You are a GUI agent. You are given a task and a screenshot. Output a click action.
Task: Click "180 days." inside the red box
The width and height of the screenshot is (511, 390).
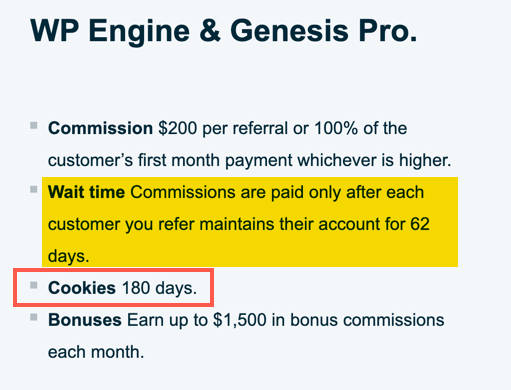[x=159, y=288]
